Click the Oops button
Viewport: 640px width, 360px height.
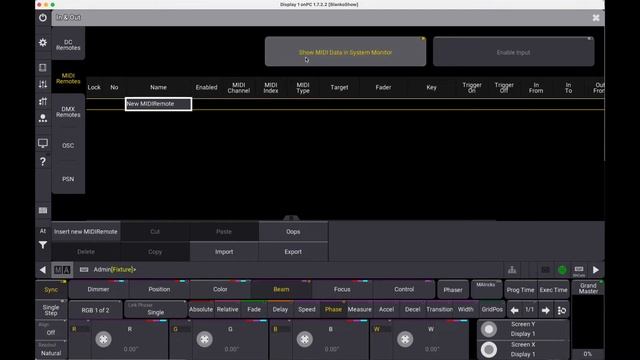293,231
